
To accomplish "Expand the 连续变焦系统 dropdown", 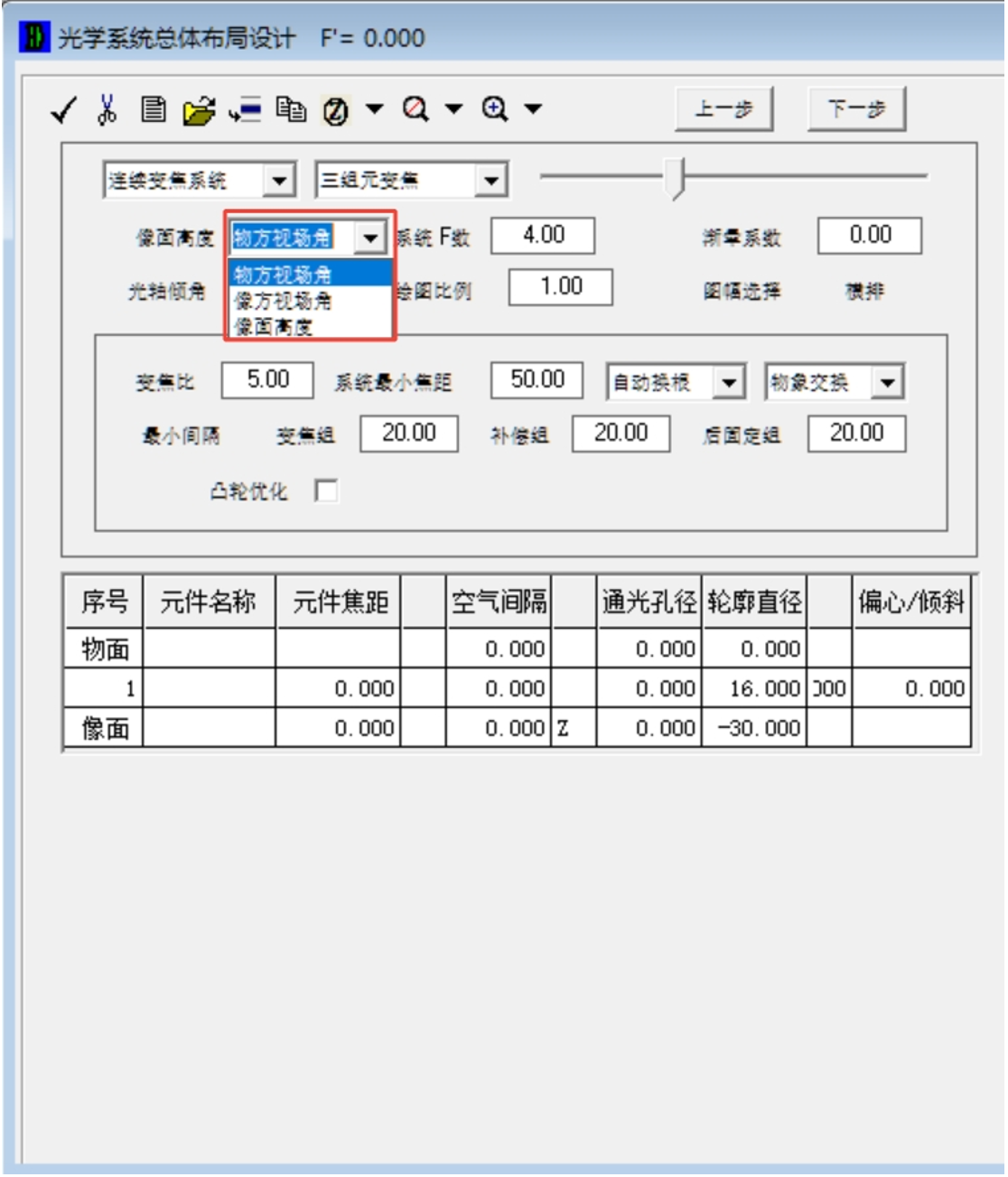I will pos(279,181).
